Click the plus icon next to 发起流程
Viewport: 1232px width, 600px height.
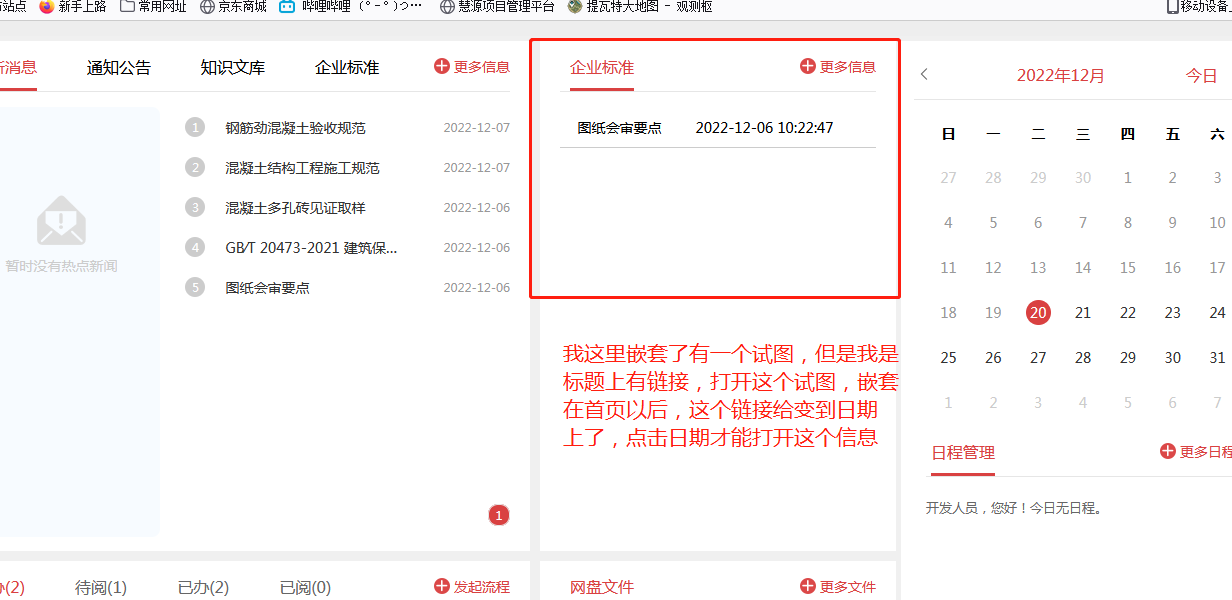[440, 588]
